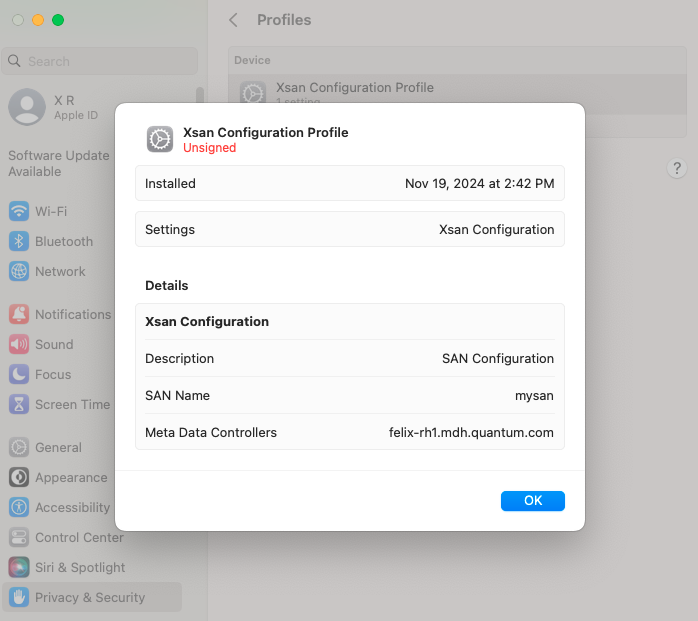The image size is (698, 621).
Task: Select the Sound sidebar label
Action: [x=54, y=344]
